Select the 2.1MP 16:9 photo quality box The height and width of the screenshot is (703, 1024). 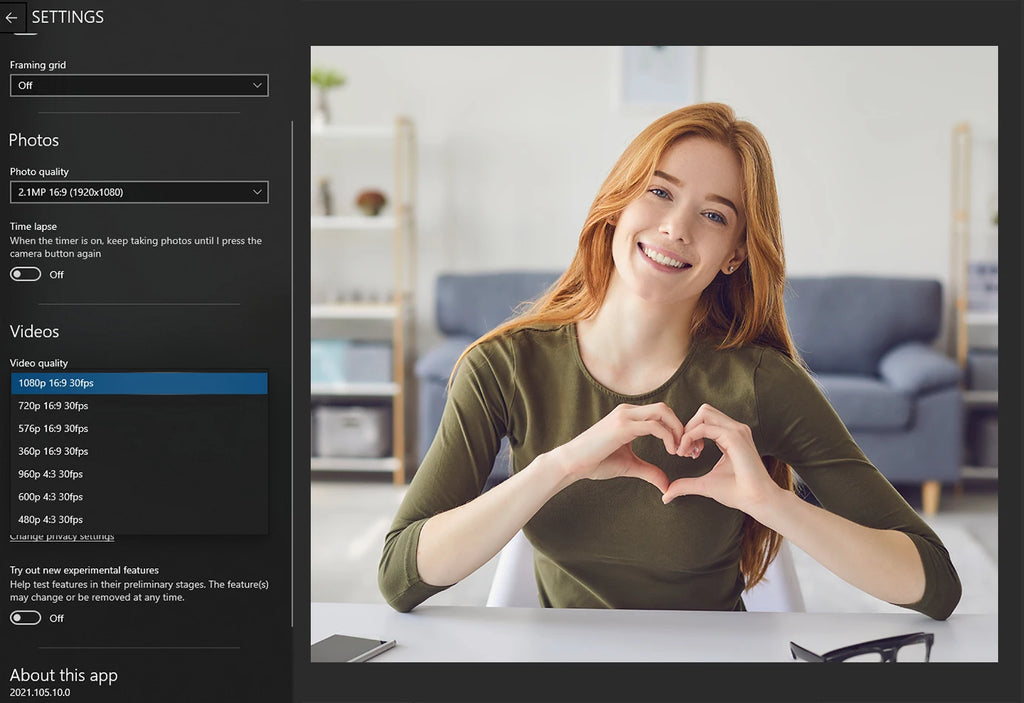coord(139,192)
